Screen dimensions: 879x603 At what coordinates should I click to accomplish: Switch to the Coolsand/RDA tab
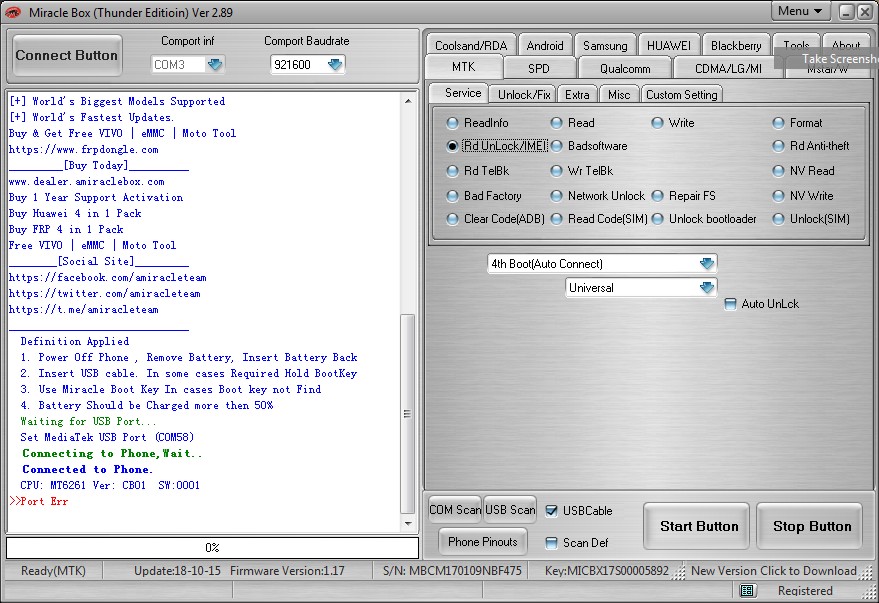click(471, 45)
